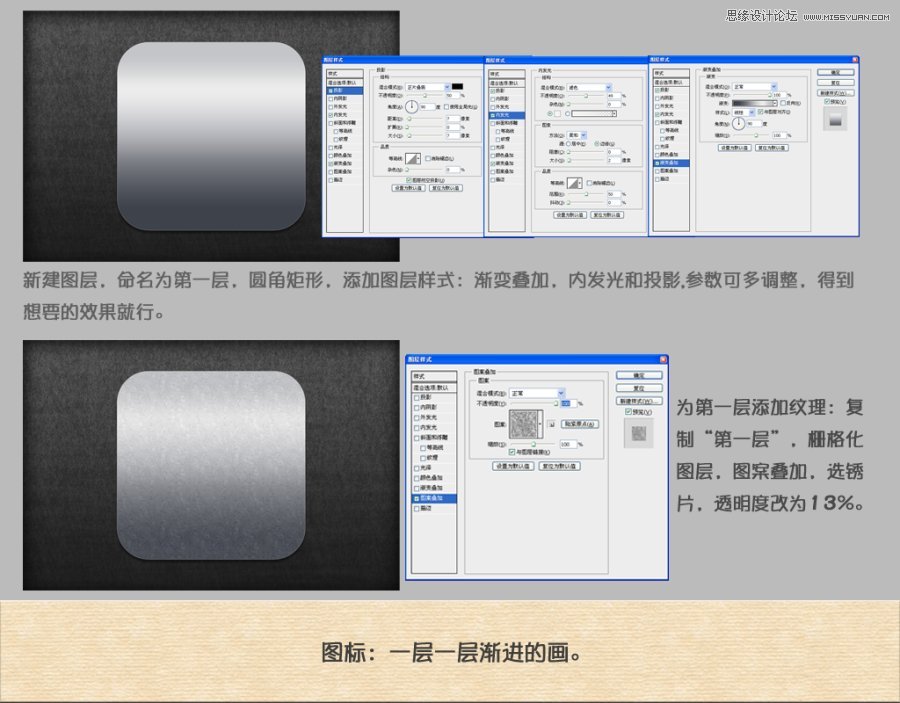The width and height of the screenshot is (900, 703).
Task: Select 边缘 source radio in Inner Glow dialog
Action: pyautogui.click(x=597, y=143)
